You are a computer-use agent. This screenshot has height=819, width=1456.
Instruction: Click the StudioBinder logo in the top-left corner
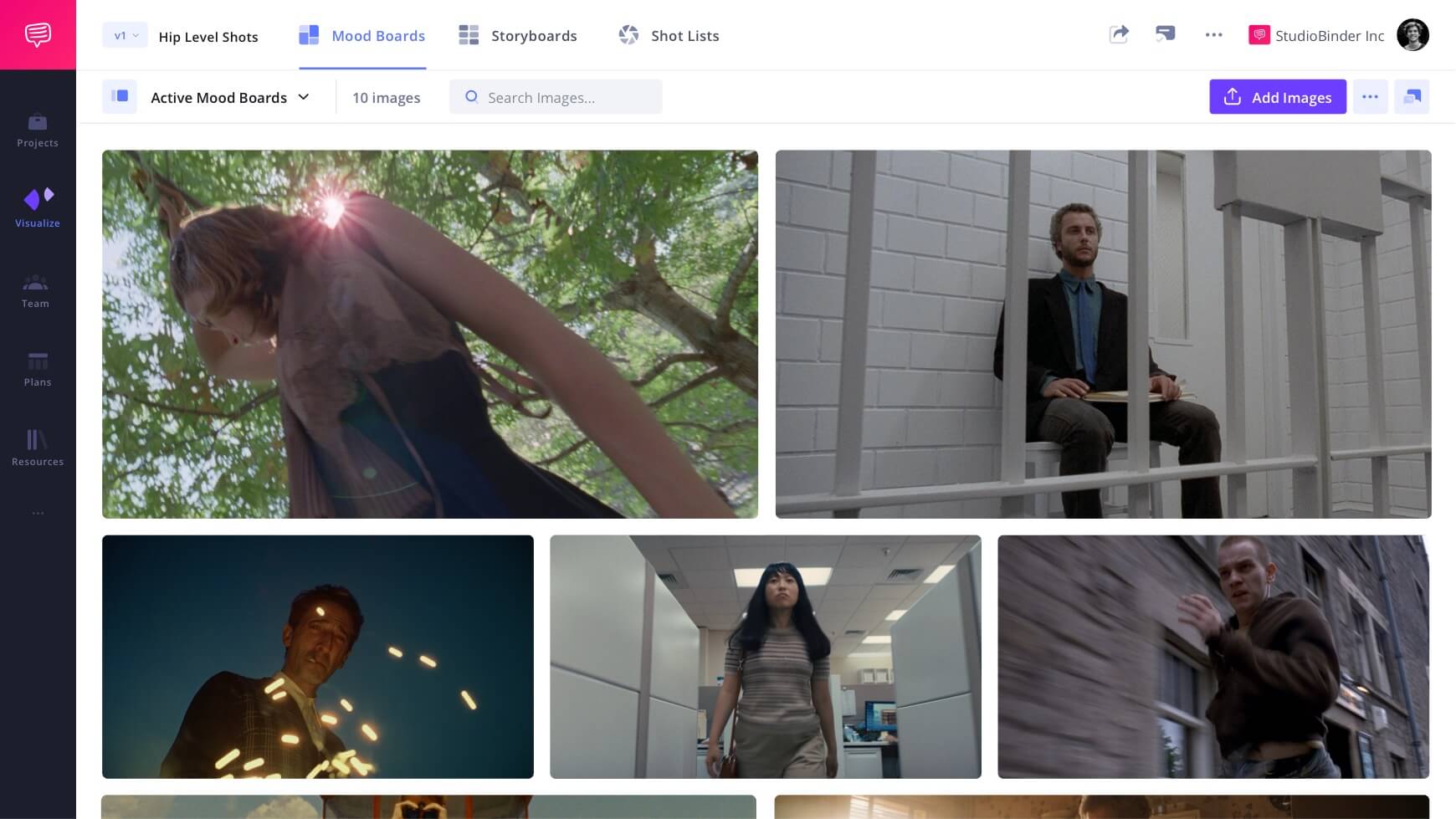(x=38, y=34)
